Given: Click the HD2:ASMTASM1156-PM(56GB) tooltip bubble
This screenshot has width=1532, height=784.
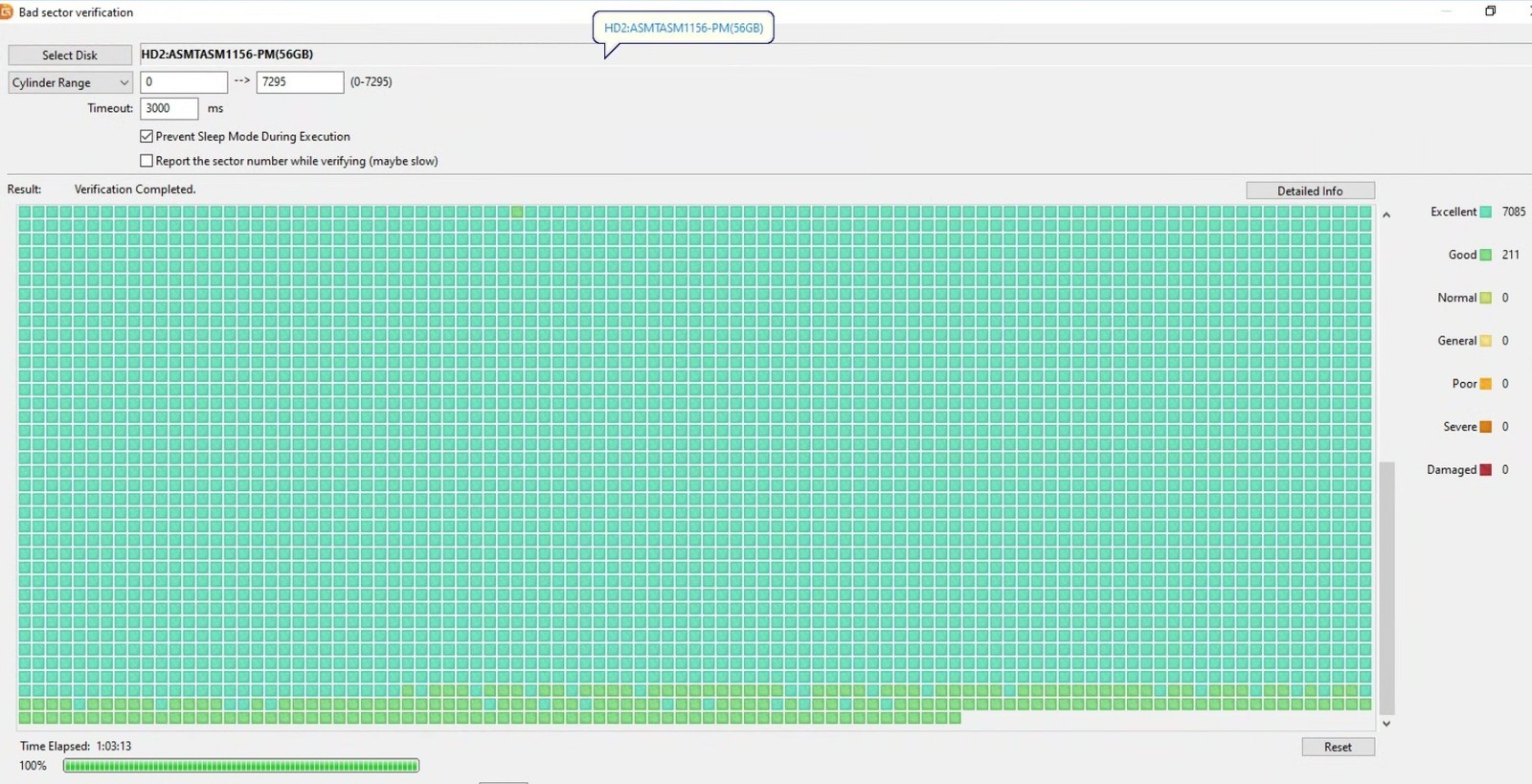Looking at the screenshot, I should click(x=683, y=28).
